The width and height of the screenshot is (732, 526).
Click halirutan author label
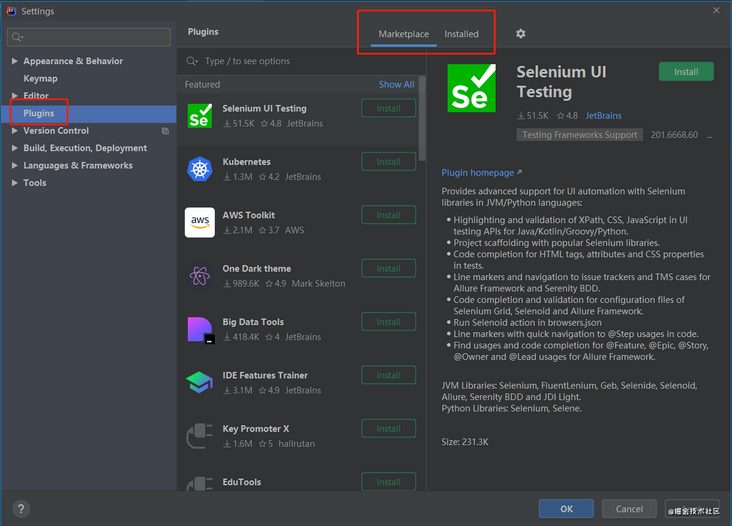pyautogui.click(x=296, y=444)
